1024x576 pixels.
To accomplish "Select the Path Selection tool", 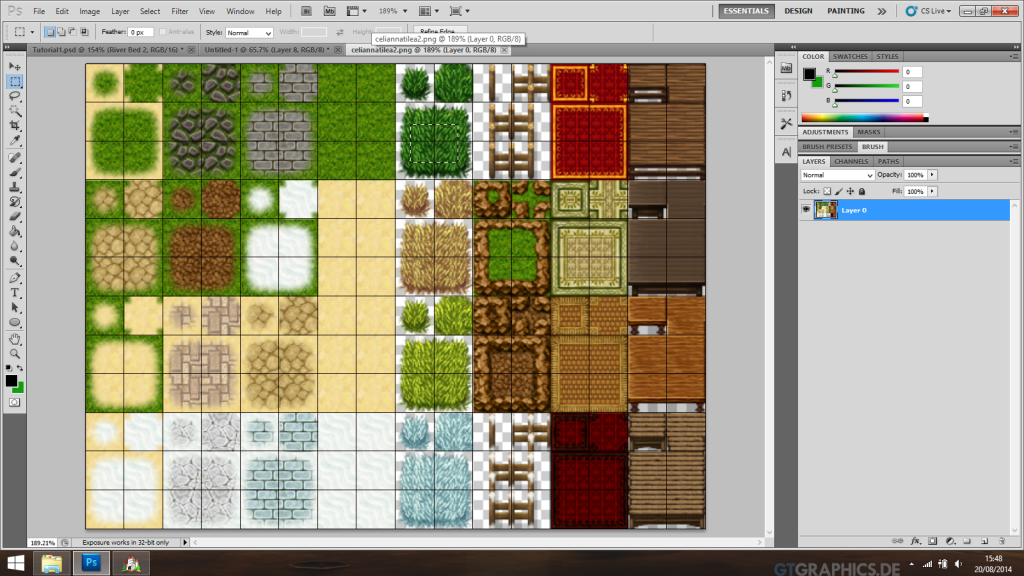I will tap(14, 308).
